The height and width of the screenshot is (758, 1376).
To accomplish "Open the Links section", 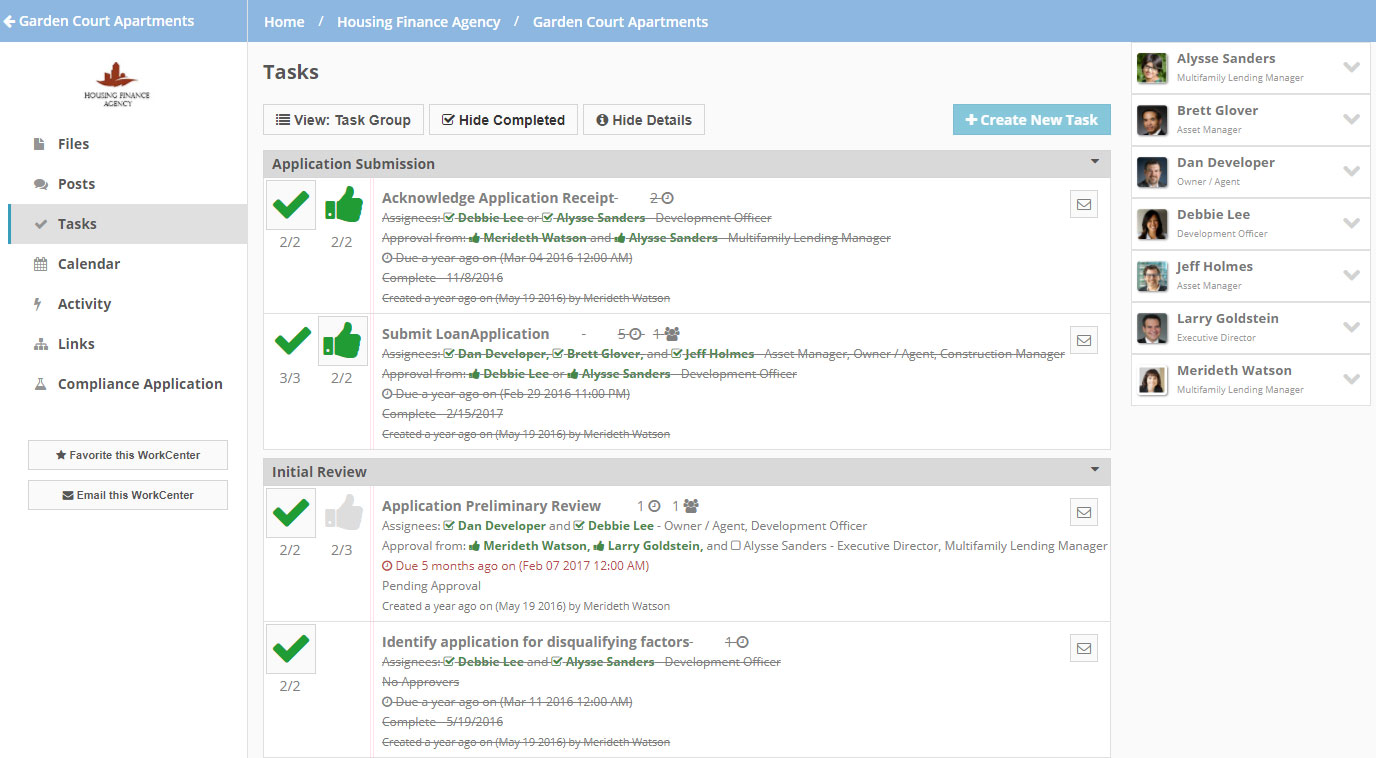I will [x=78, y=343].
